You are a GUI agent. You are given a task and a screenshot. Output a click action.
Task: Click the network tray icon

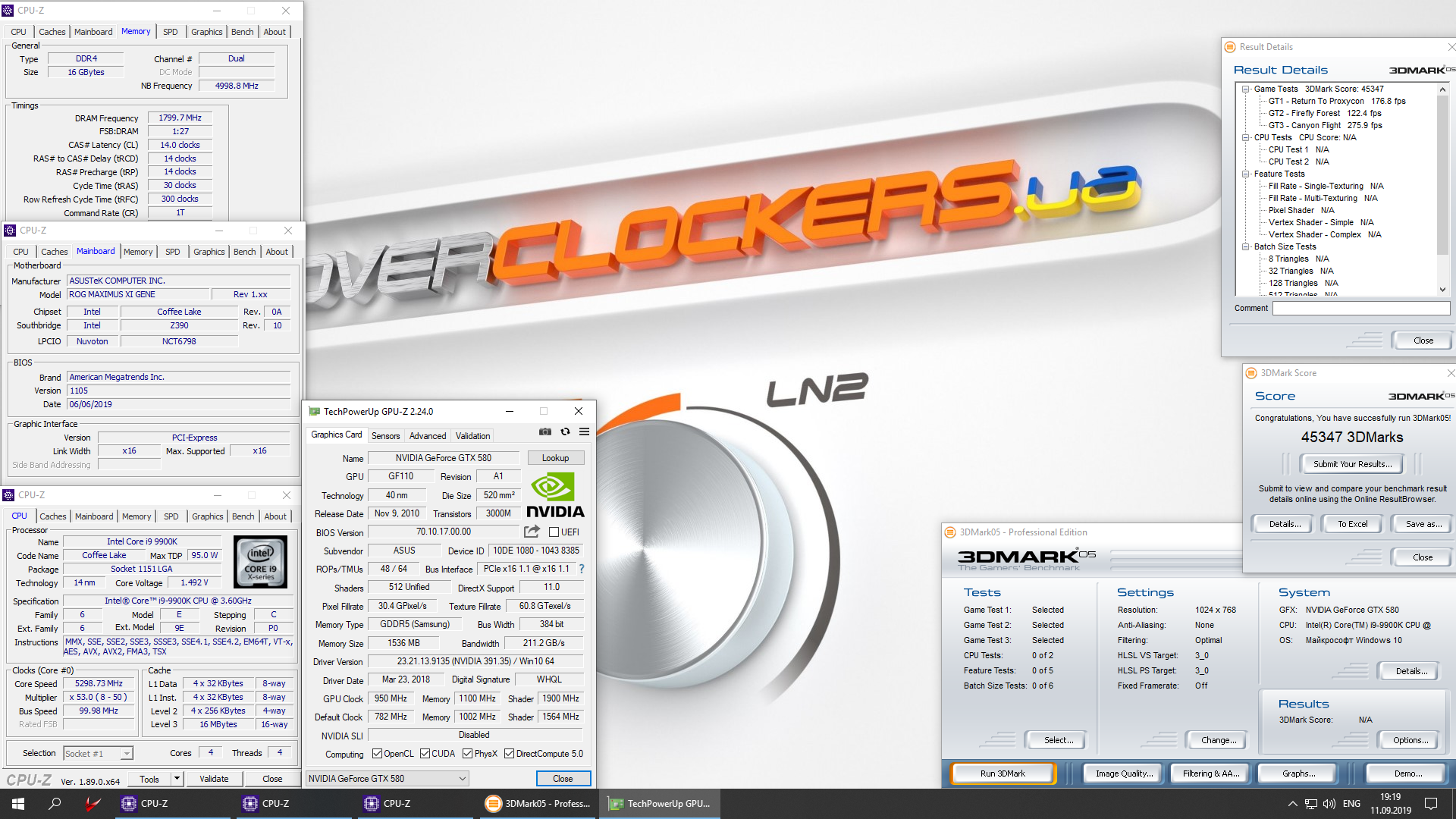click(x=1310, y=804)
